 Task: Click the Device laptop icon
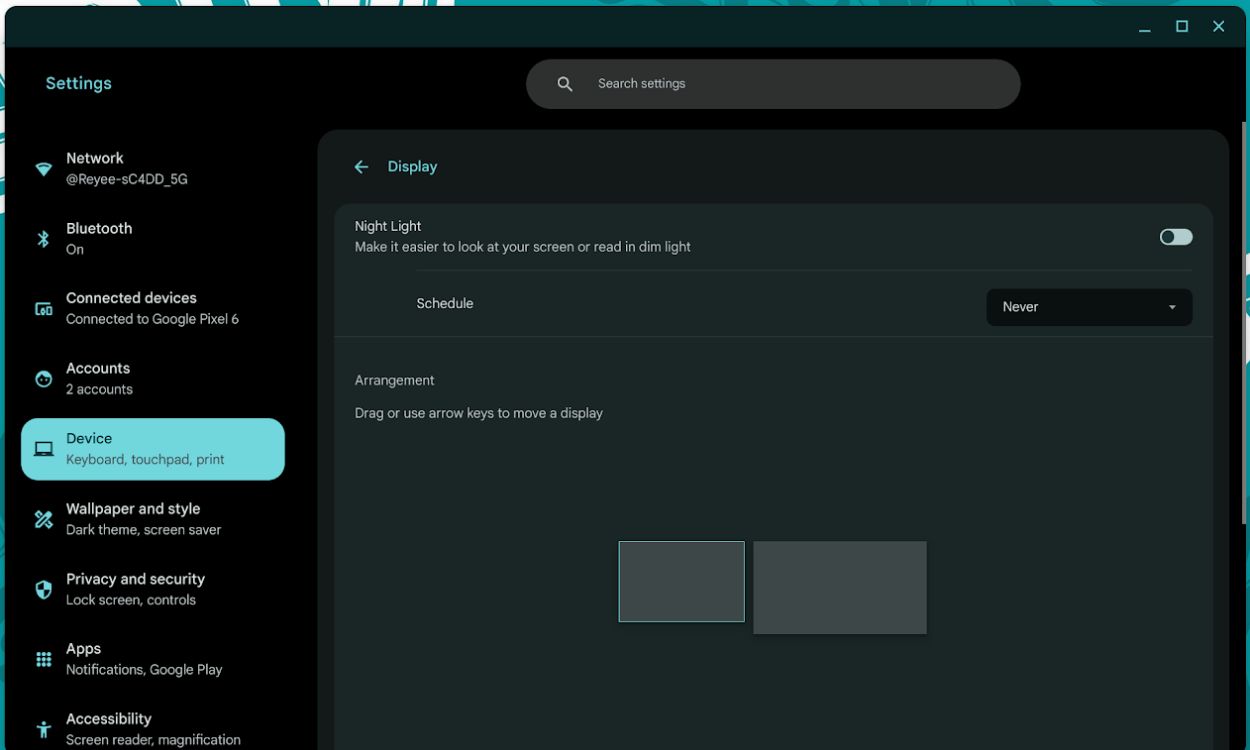pyautogui.click(x=43, y=448)
